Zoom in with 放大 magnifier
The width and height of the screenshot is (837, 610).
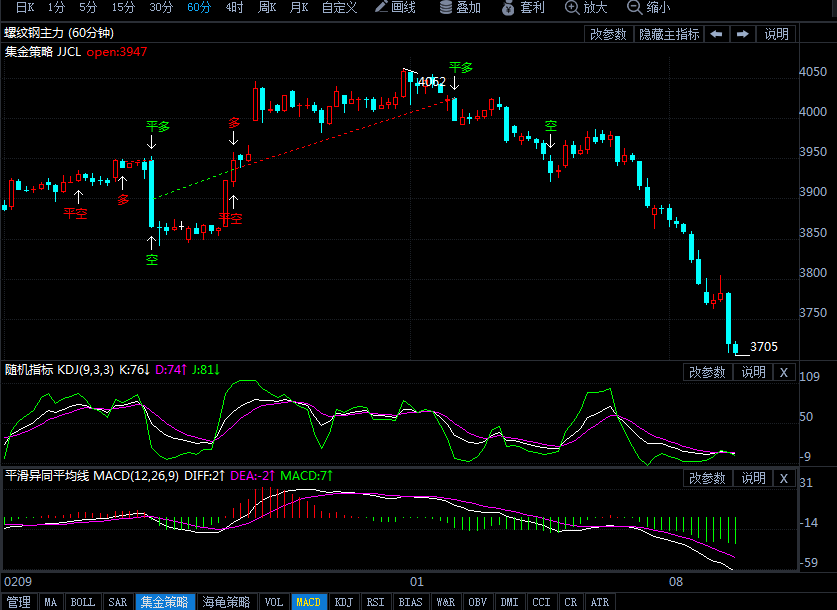pos(586,8)
